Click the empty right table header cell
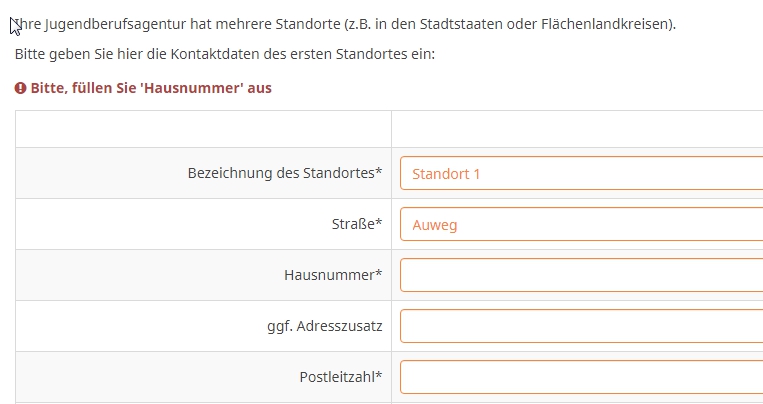The height and width of the screenshot is (404, 763). pos(577,129)
